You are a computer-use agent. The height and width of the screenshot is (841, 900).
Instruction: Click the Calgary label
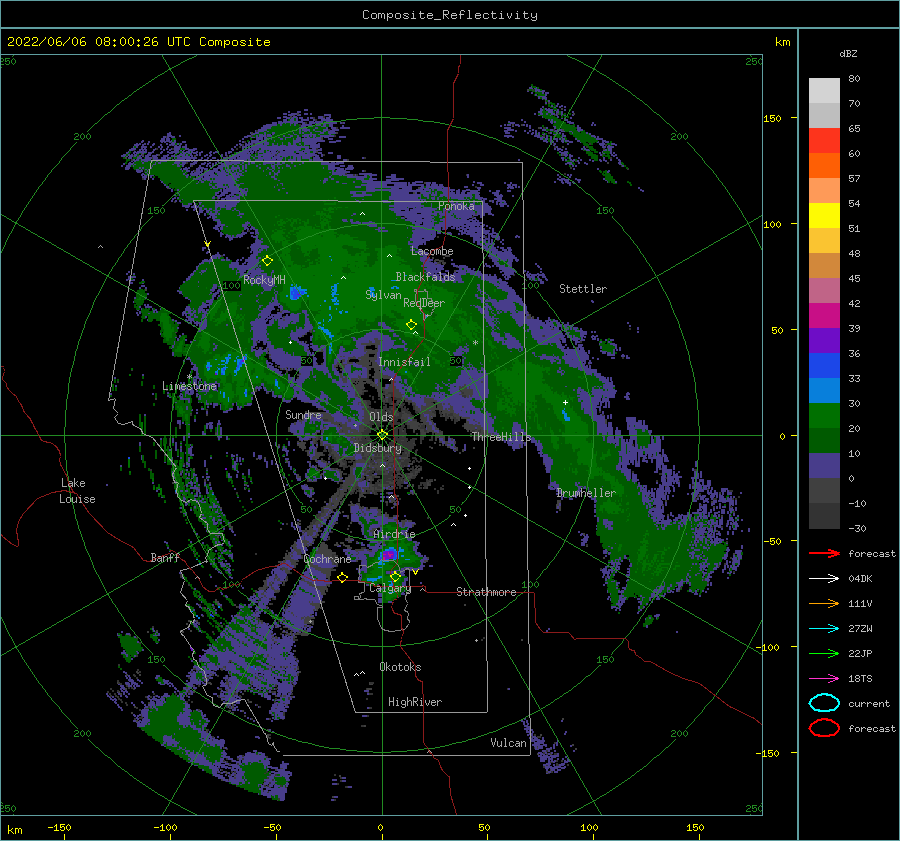(x=390, y=588)
